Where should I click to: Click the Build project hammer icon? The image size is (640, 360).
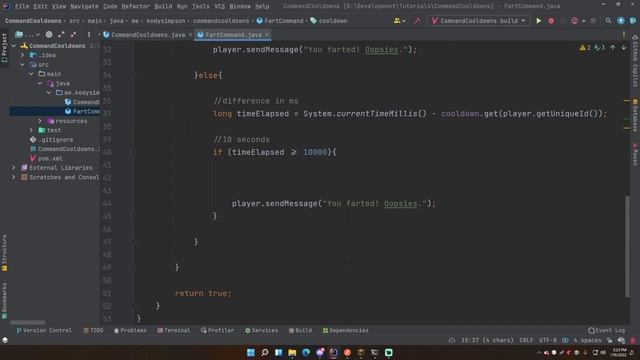tap(417, 21)
